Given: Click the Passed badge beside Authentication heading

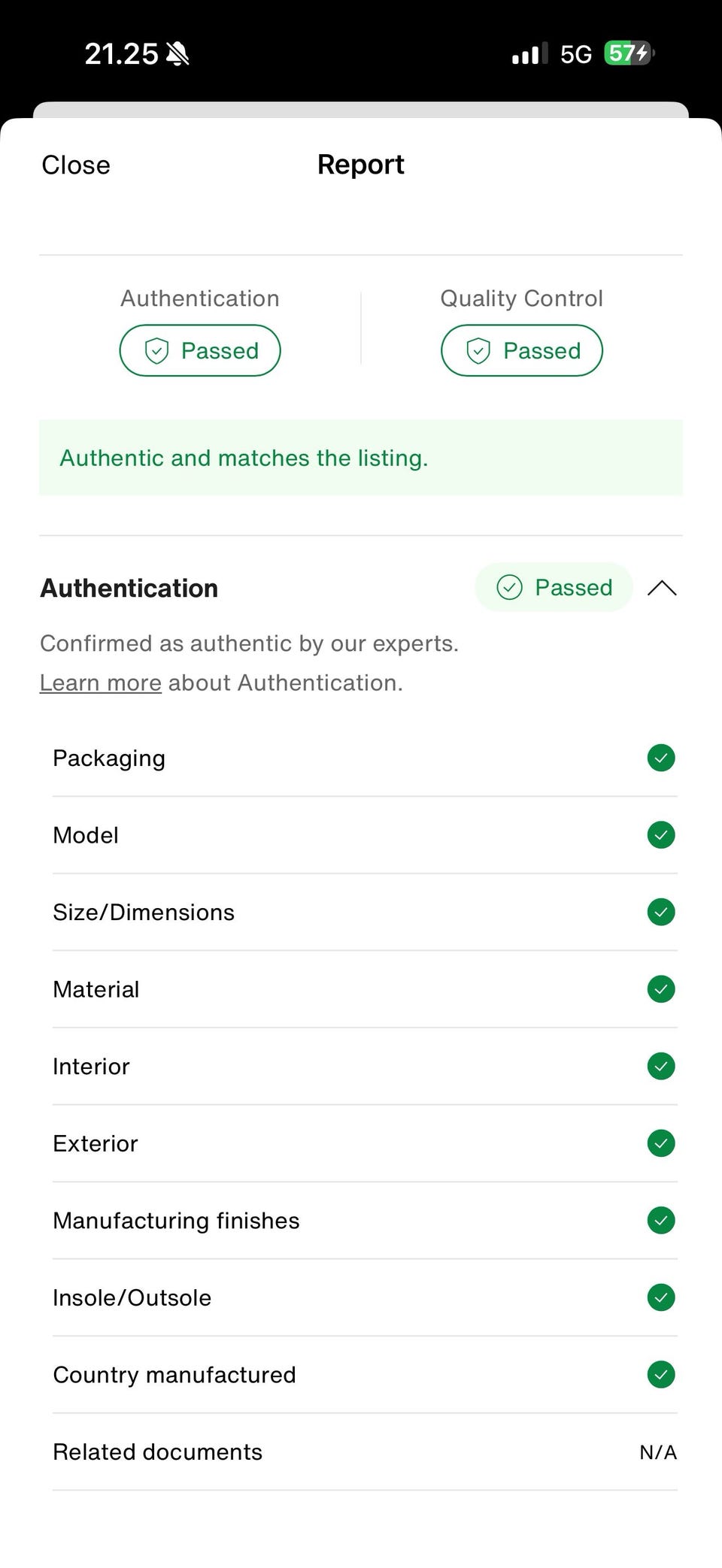Looking at the screenshot, I should coord(554,587).
